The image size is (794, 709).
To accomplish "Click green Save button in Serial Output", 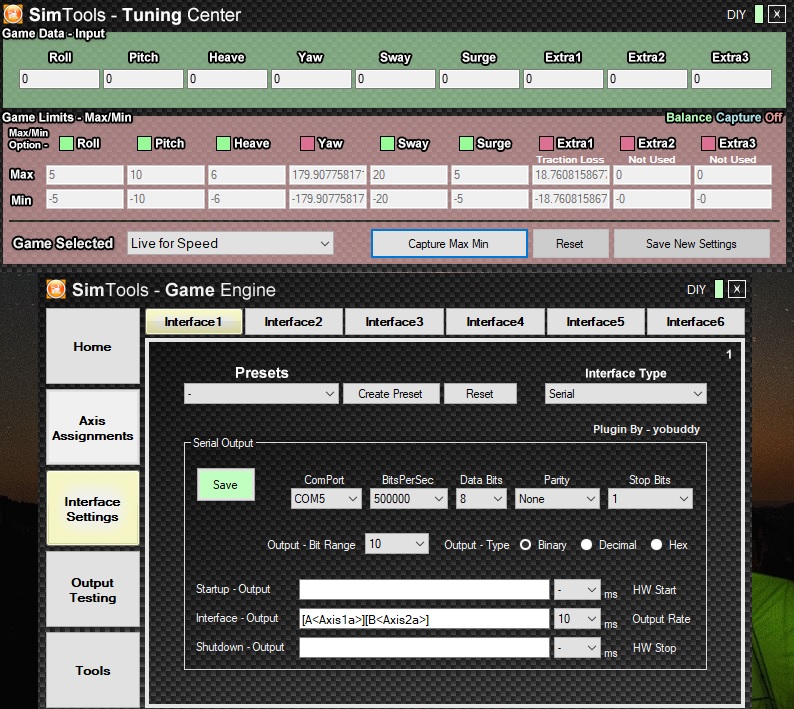I will [x=225, y=485].
